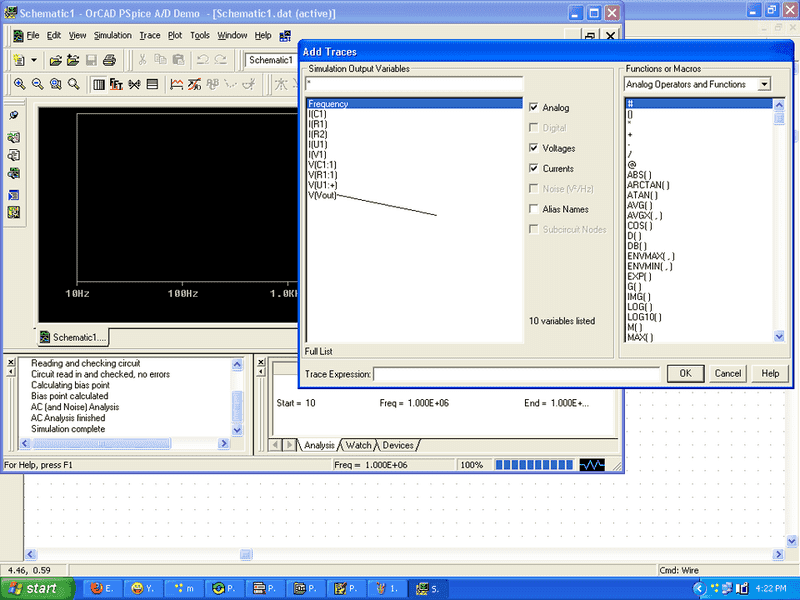The width and height of the screenshot is (800, 600).
Task: Toggle the Voltages checkbox
Action: 534,148
